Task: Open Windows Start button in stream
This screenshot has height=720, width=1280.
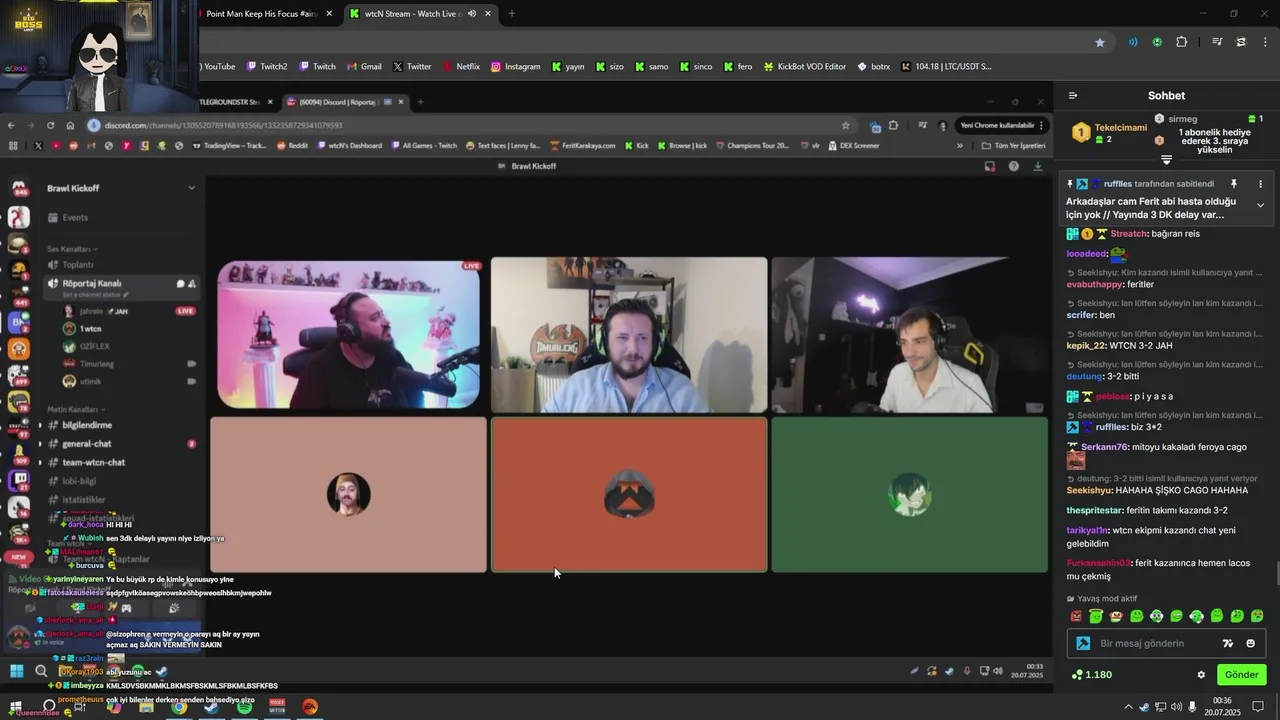Action: point(16,671)
